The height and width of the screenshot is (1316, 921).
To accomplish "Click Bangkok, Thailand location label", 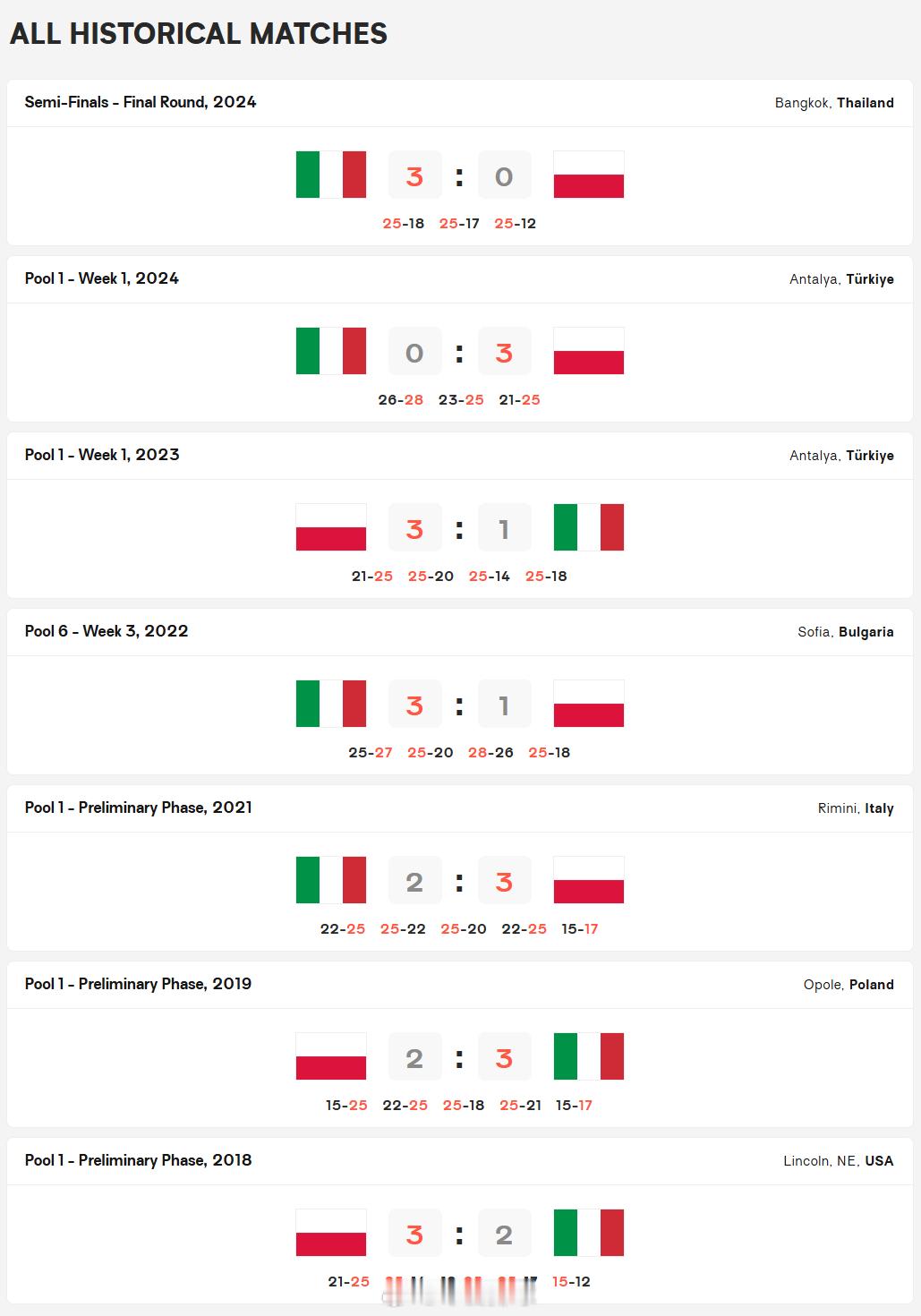I will [x=834, y=103].
